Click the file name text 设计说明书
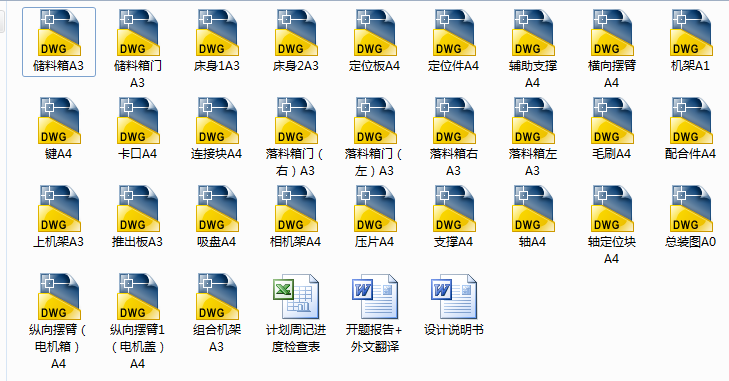Image resolution: width=729 pixels, height=381 pixels. 454,330
